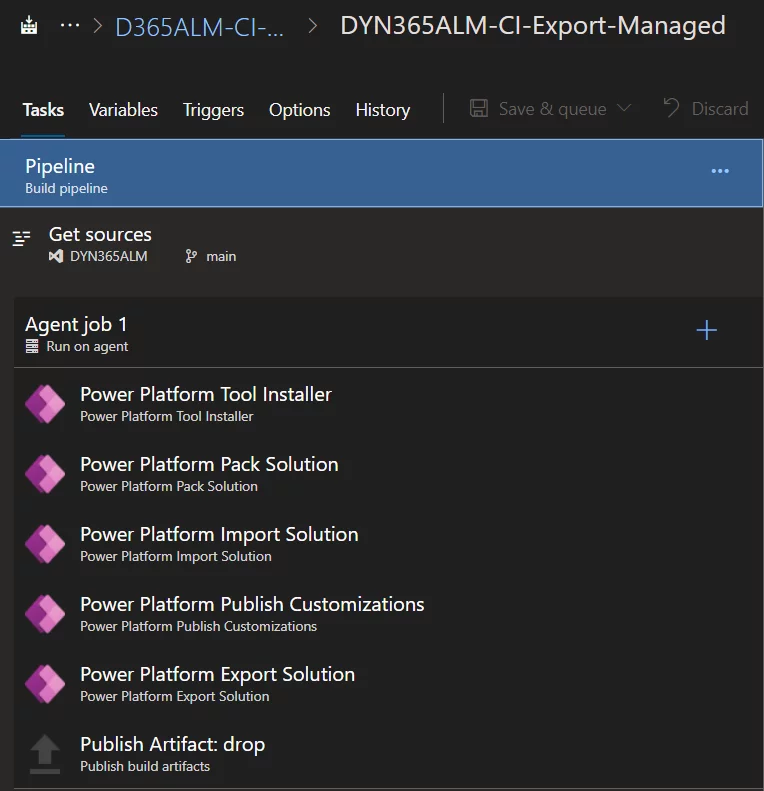Click the Build pipeline subtitle text
This screenshot has width=764, height=791.
[x=66, y=188]
